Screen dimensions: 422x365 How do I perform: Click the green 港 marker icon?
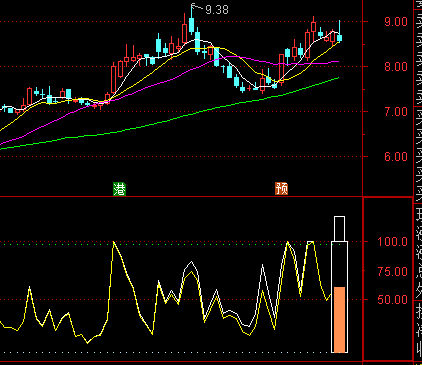point(119,189)
